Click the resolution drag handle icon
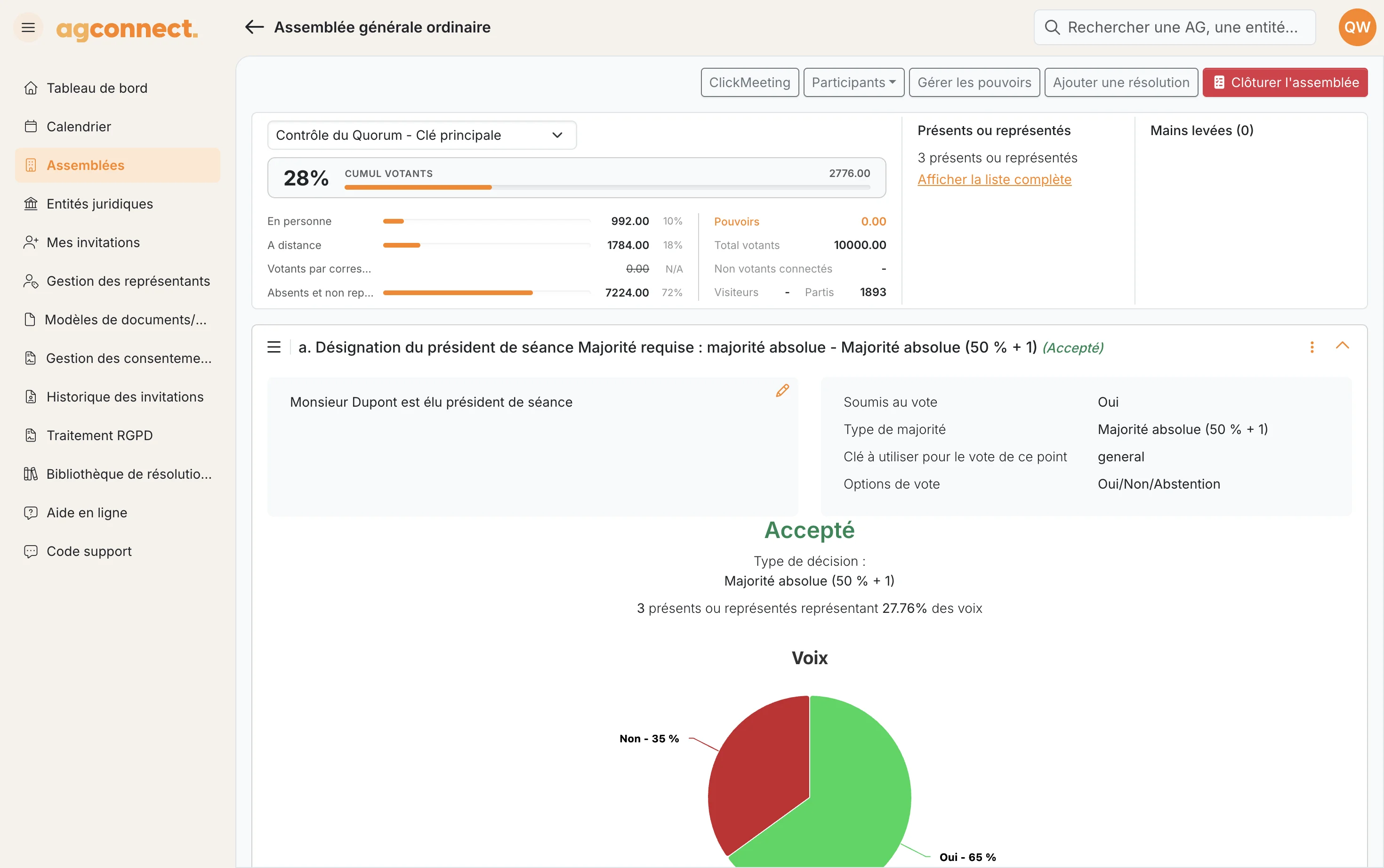The image size is (1384, 868). 274,347
